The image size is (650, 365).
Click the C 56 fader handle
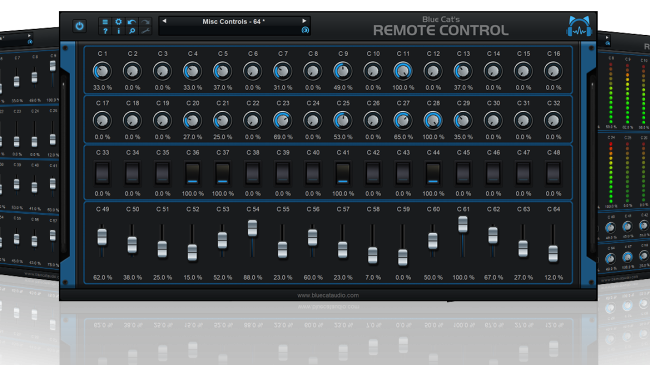(313, 238)
